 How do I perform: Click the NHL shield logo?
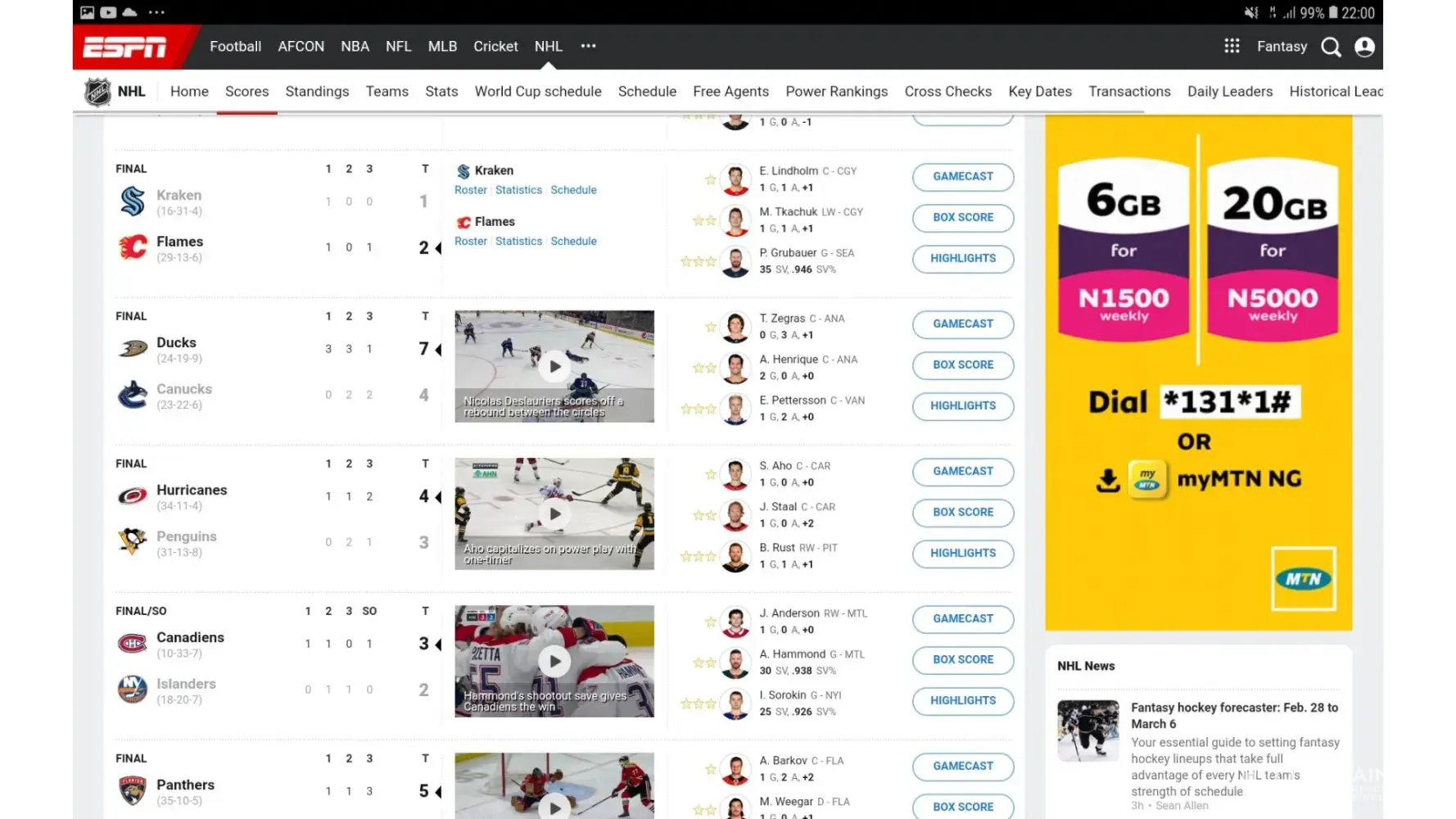98,92
